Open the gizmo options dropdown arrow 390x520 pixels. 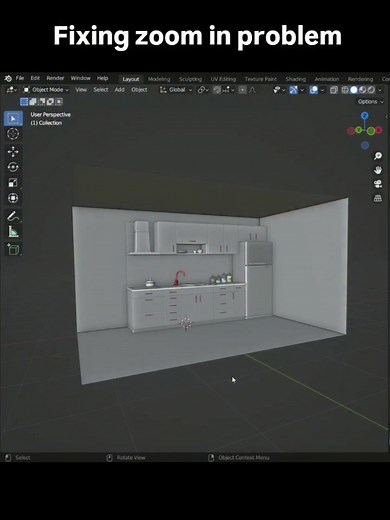[x=302, y=90]
